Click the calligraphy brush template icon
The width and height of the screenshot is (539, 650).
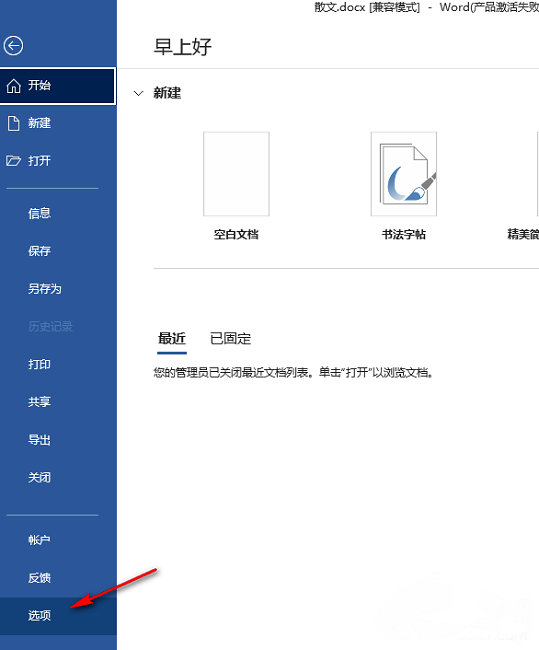404,174
